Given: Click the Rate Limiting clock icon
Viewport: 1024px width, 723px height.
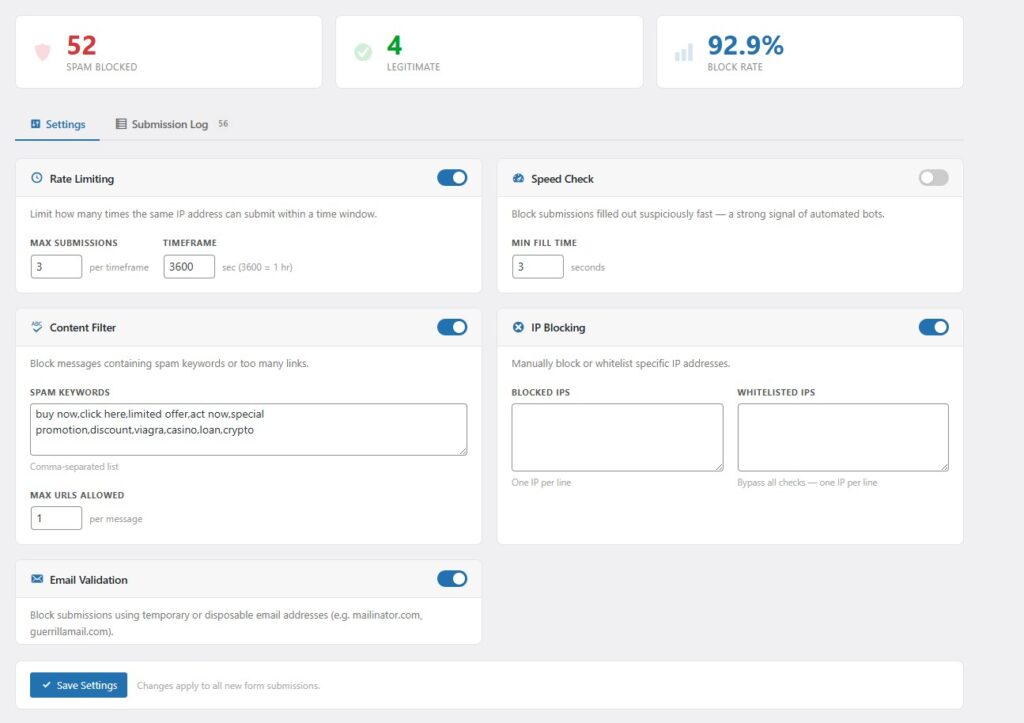Looking at the screenshot, I should point(37,179).
